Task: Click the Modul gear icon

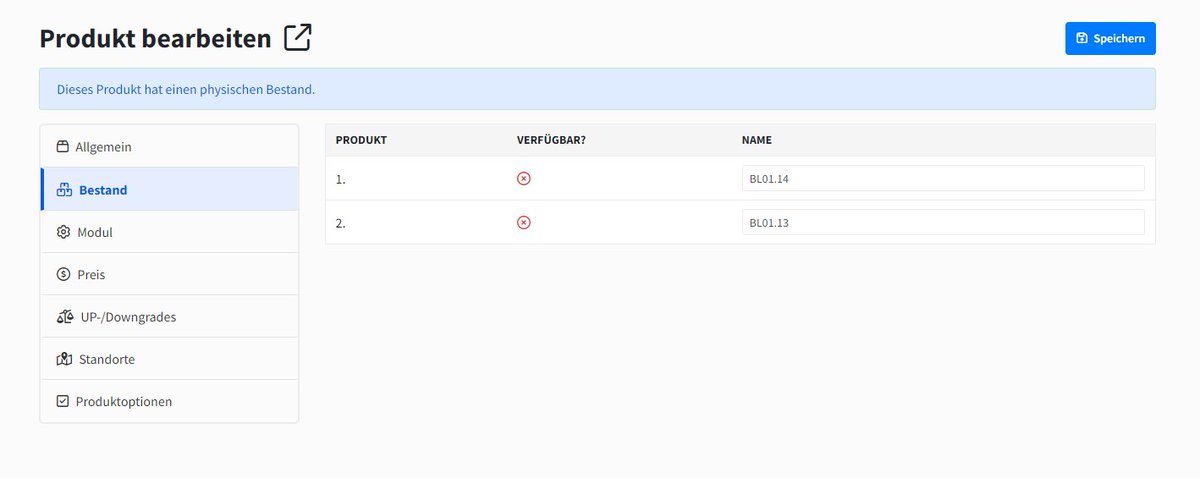Action: [63, 232]
